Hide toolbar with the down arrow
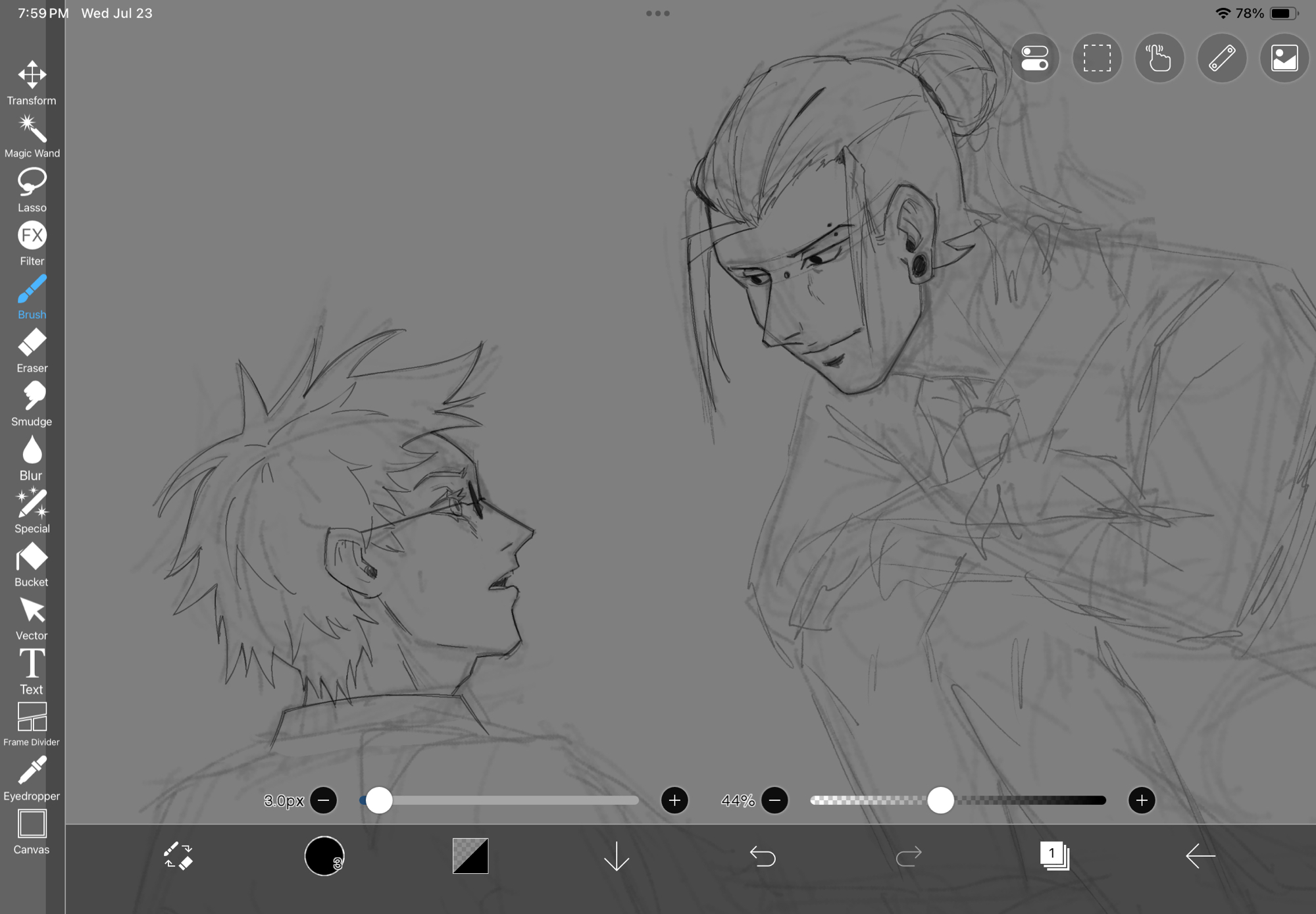Image resolution: width=1316 pixels, height=914 pixels. [x=617, y=856]
